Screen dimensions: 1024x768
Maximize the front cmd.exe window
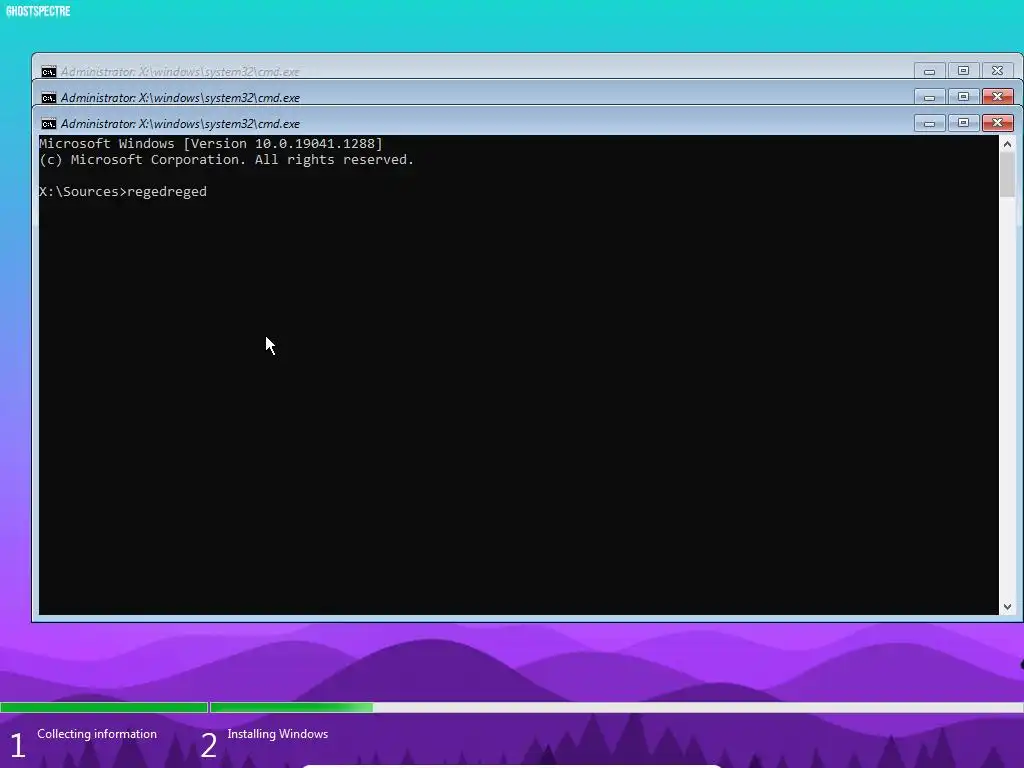pyautogui.click(x=963, y=123)
